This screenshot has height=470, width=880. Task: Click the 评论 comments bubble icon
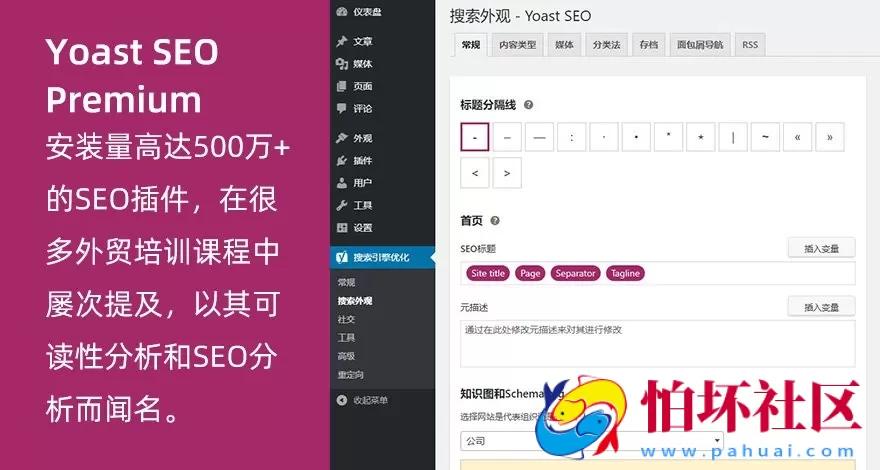pos(342,108)
